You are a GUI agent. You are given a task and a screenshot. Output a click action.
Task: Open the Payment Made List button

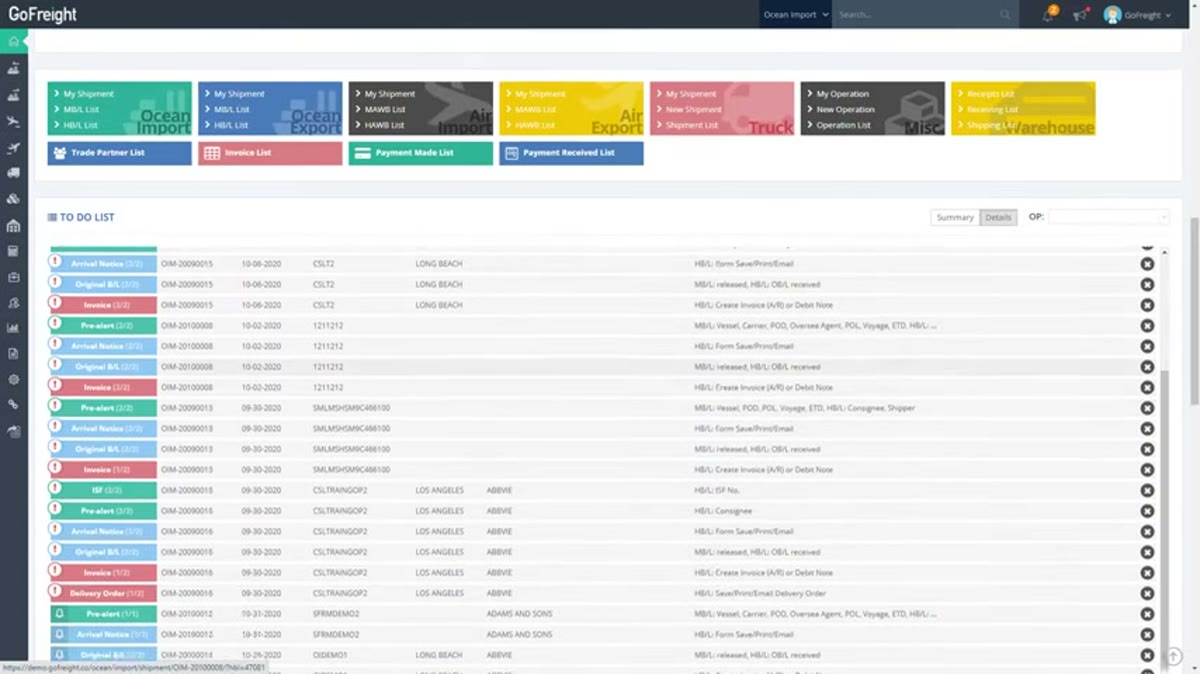421,153
